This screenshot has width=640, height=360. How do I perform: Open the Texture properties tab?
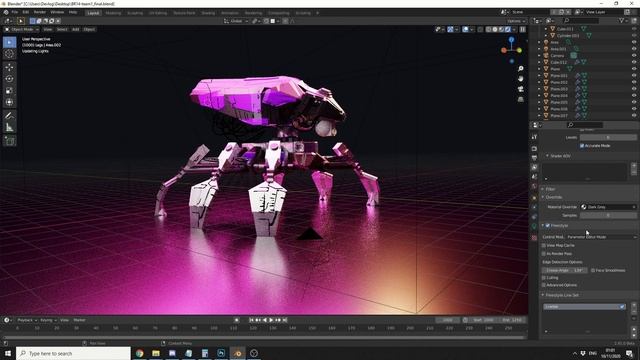click(x=534, y=238)
